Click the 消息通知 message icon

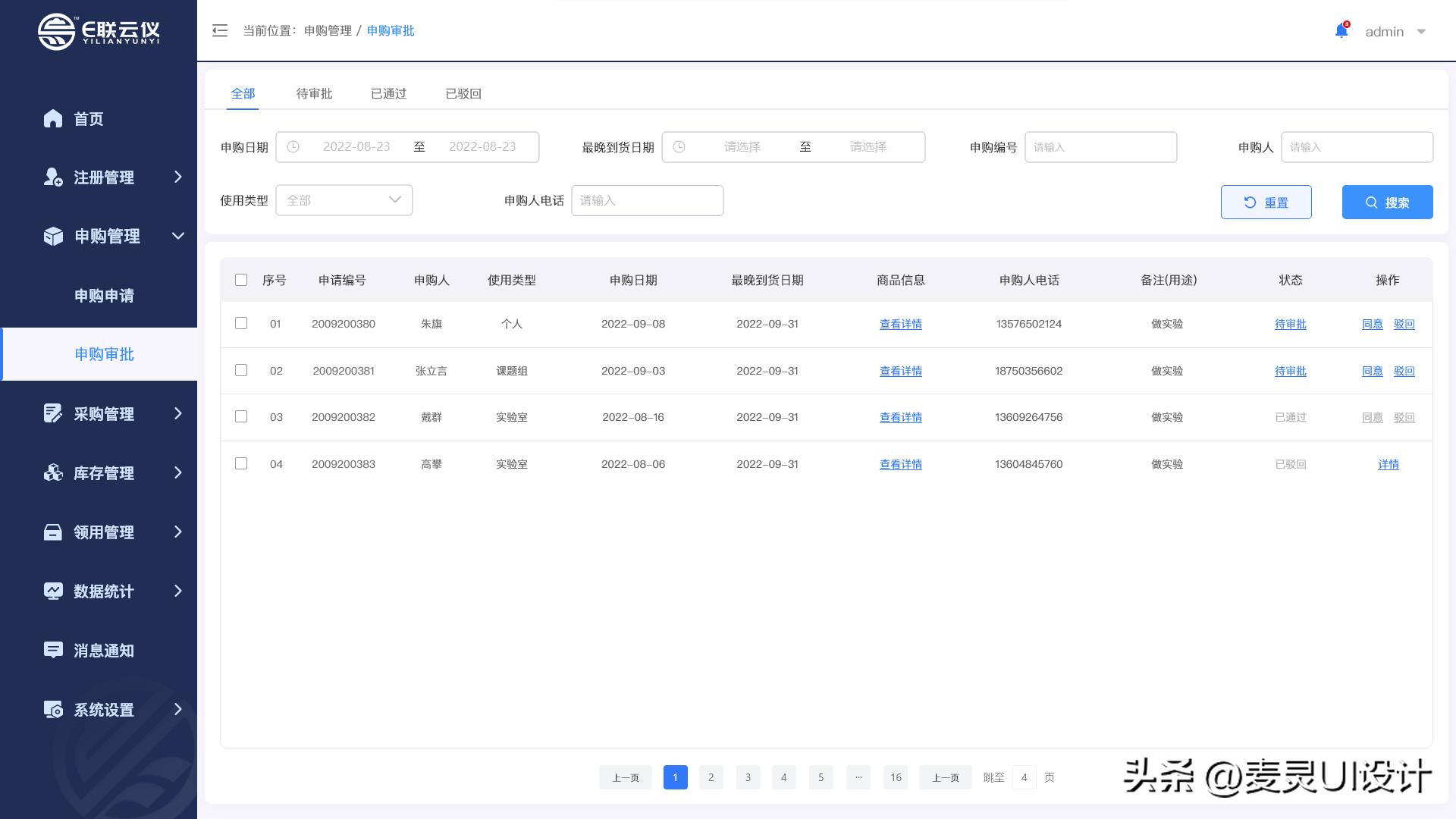tap(53, 650)
